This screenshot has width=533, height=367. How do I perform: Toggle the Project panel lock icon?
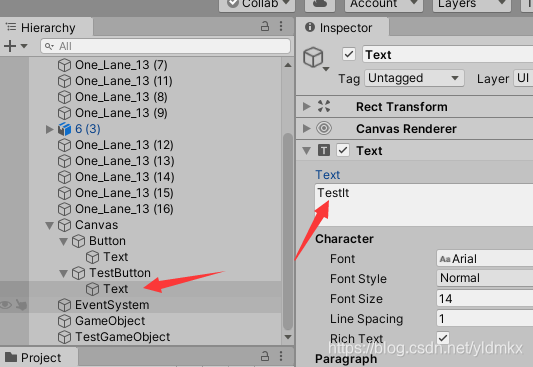click(x=265, y=356)
